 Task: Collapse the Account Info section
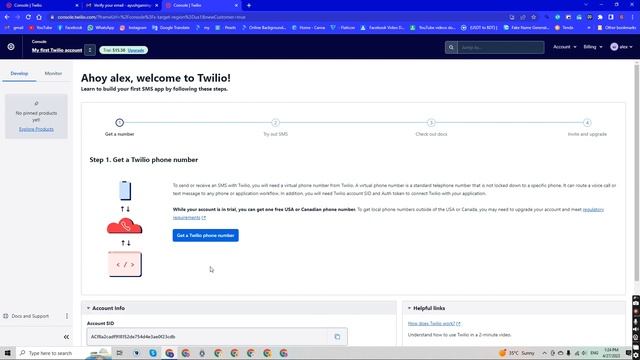point(88,308)
